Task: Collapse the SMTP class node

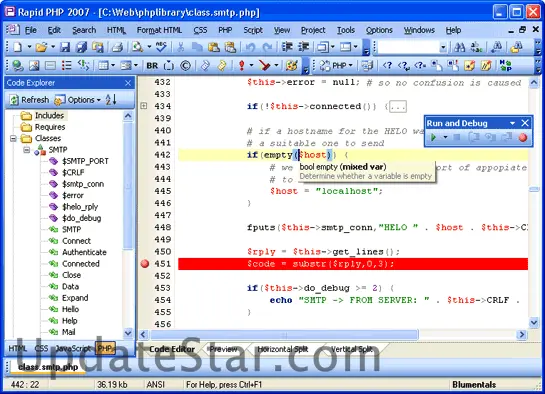Action: coord(26,150)
